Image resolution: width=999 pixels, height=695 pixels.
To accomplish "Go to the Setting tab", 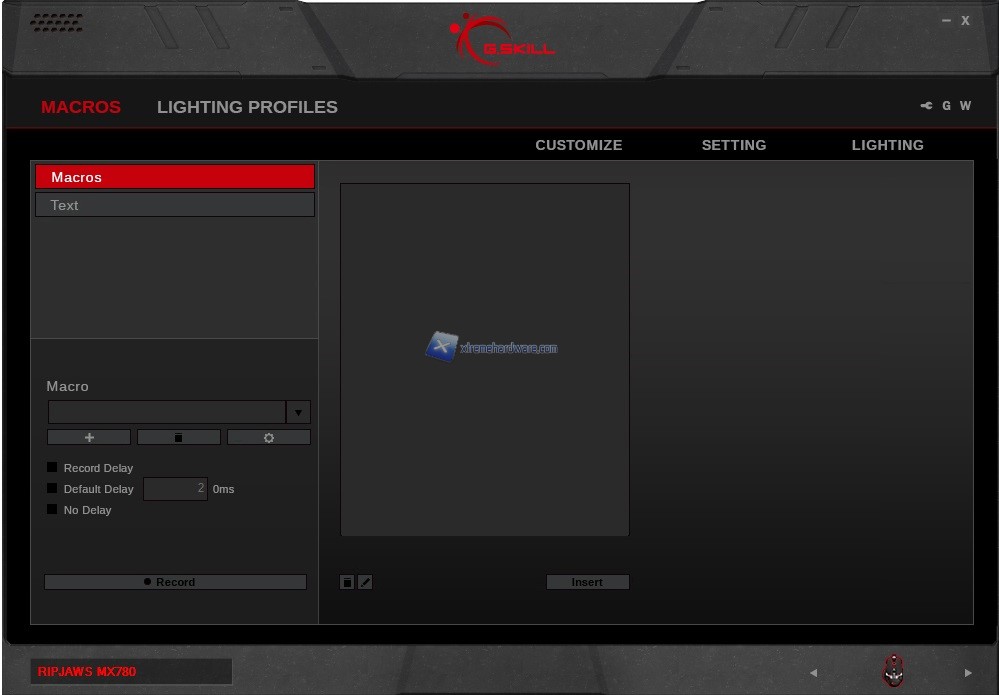I will (x=733, y=145).
